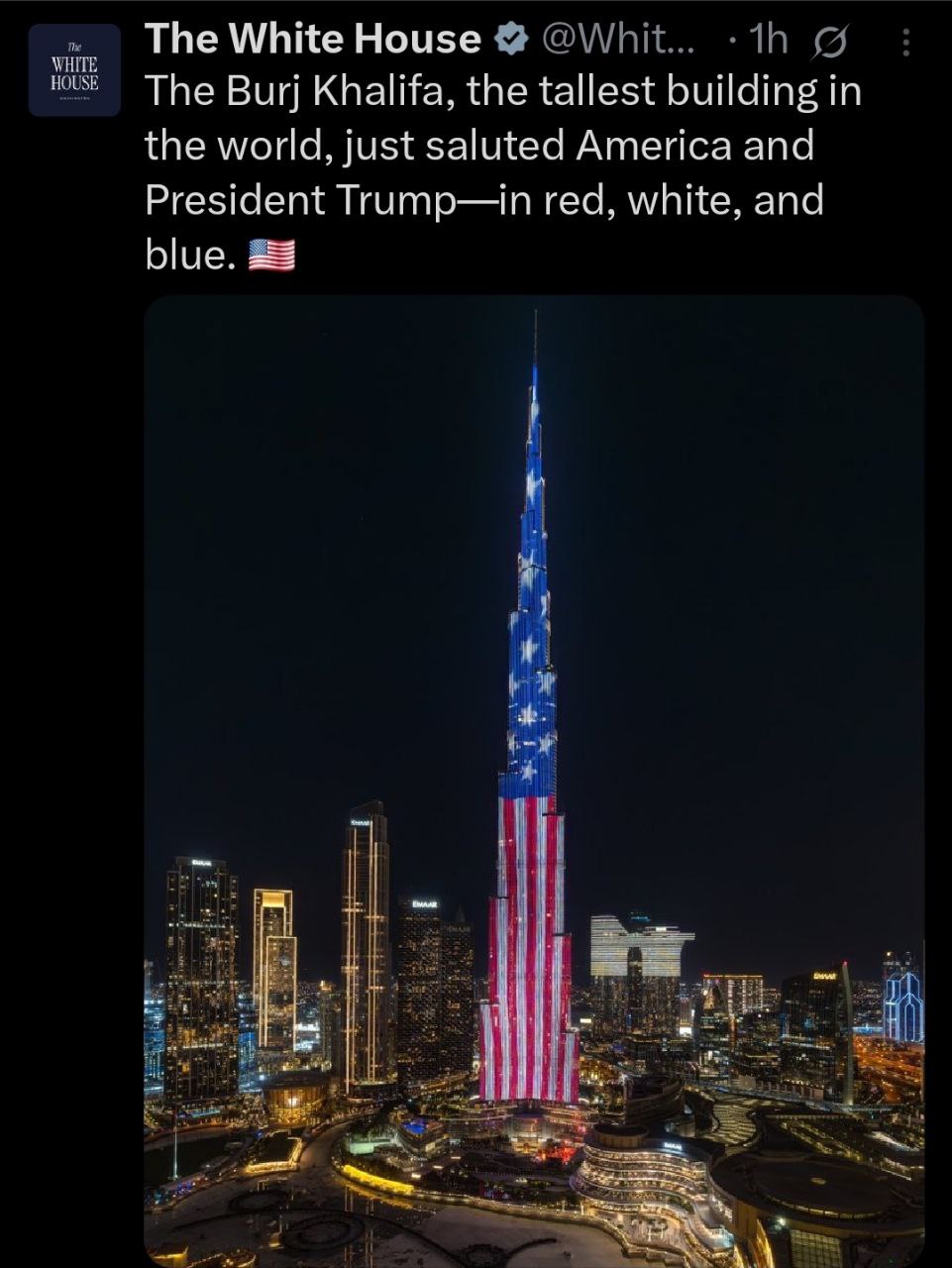Click the American flag emoji

click(x=271, y=256)
